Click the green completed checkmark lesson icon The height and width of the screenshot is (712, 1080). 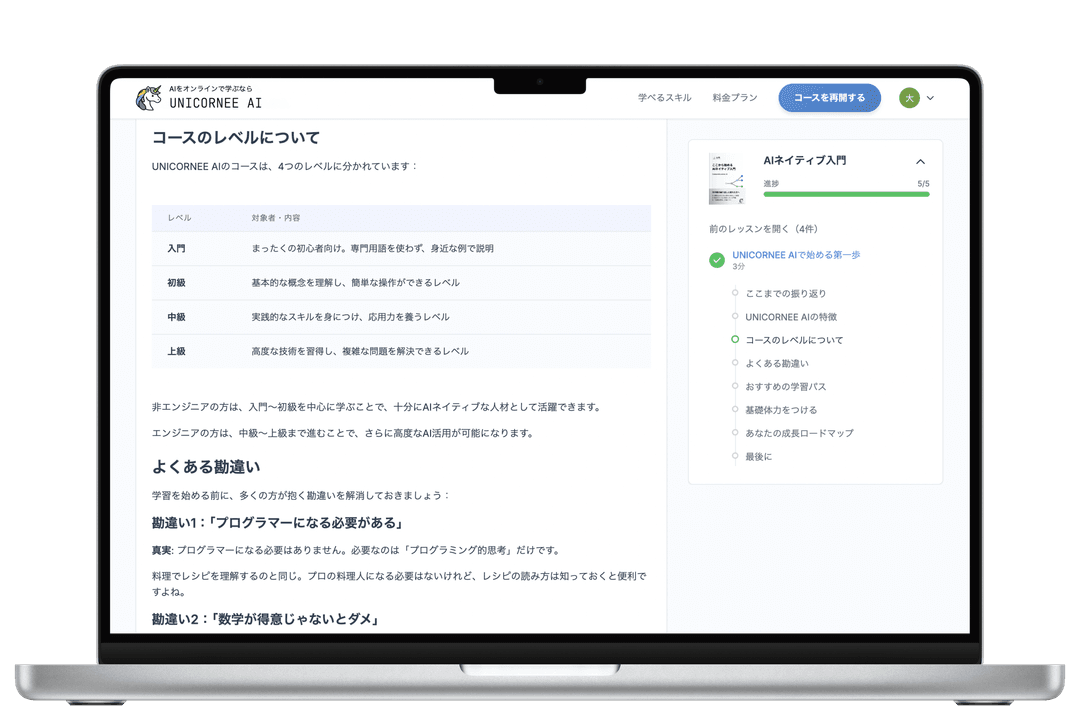(717, 260)
